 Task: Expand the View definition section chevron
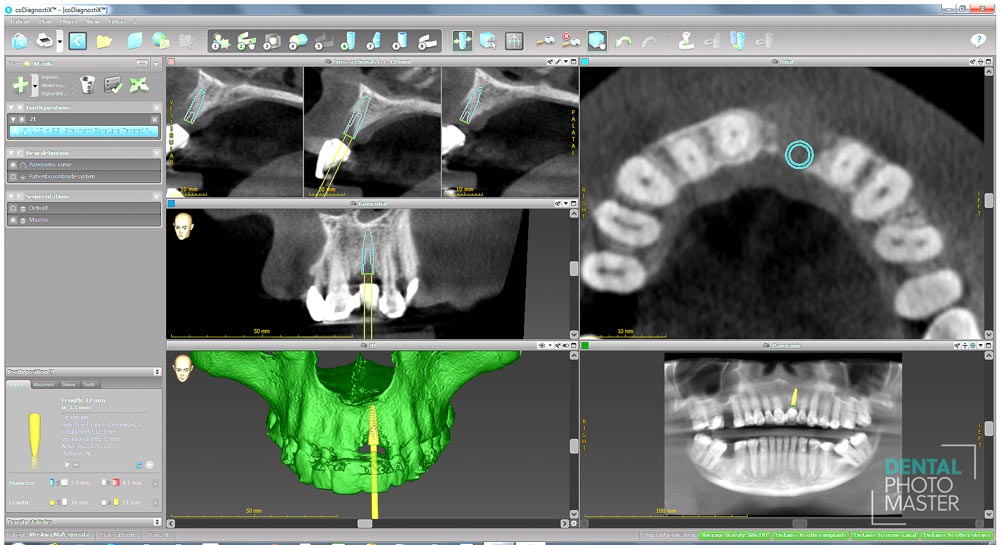point(156,153)
